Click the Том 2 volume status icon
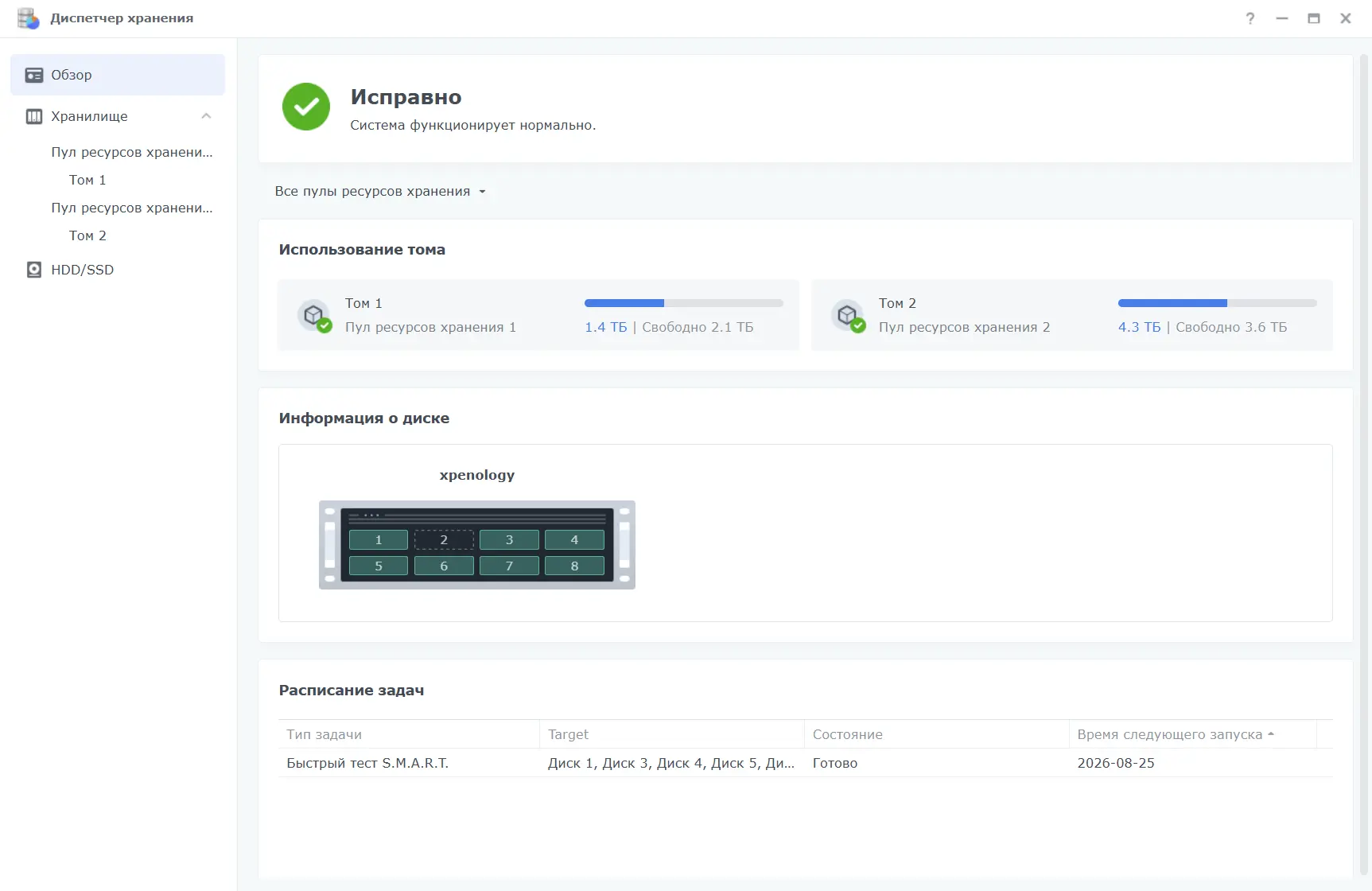The width and height of the screenshot is (1372, 891). pyautogui.click(x=848, y=316)
